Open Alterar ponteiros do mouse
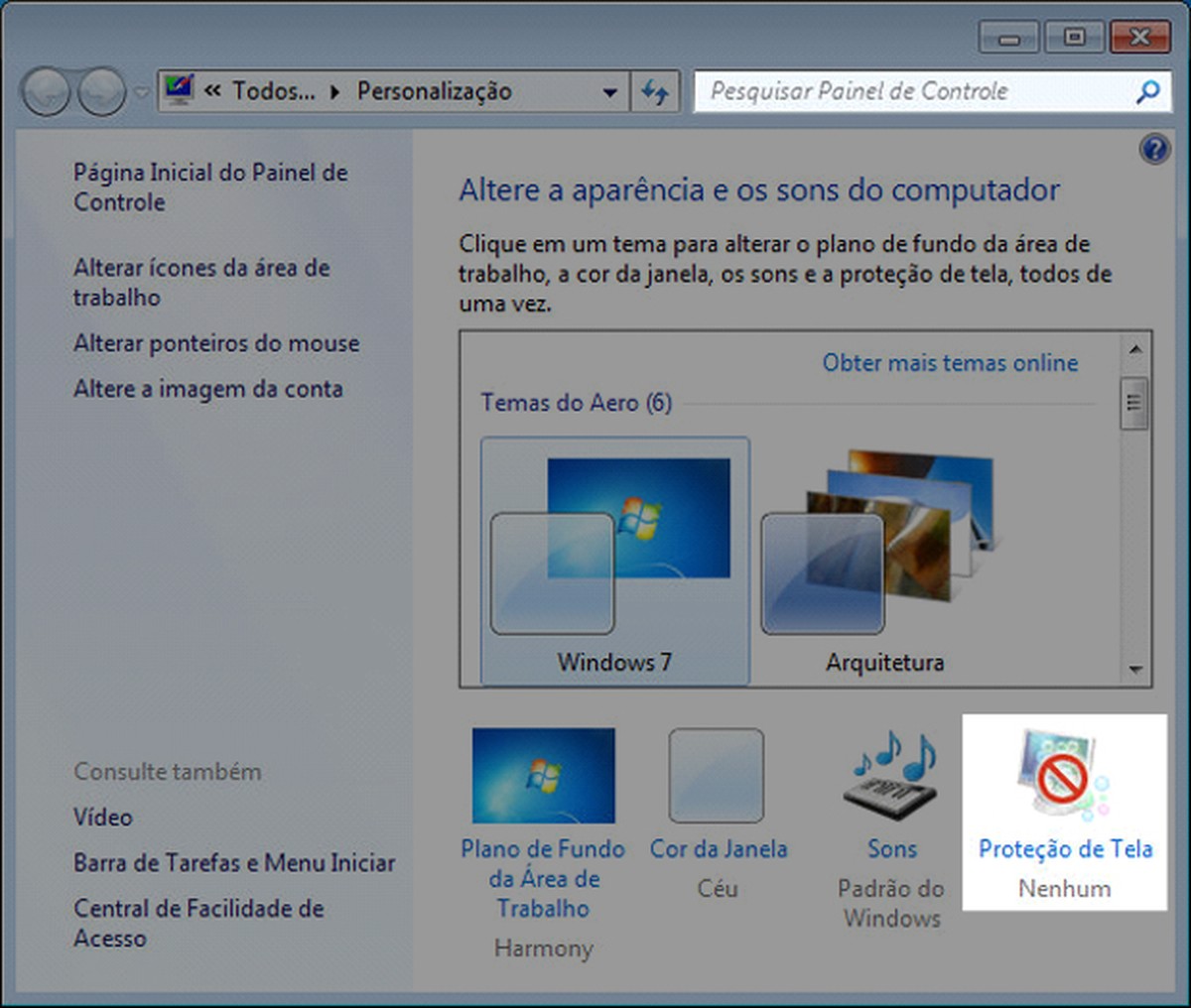 click(216, 342)
